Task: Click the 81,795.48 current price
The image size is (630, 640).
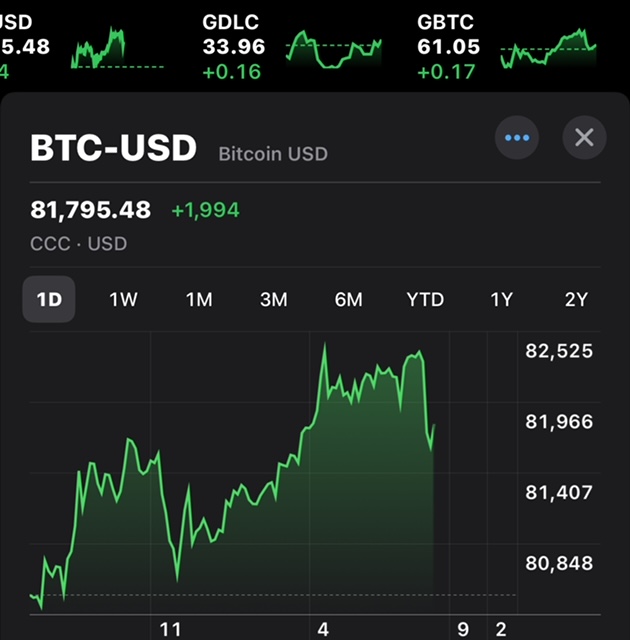Action: [x=91, y=210]
